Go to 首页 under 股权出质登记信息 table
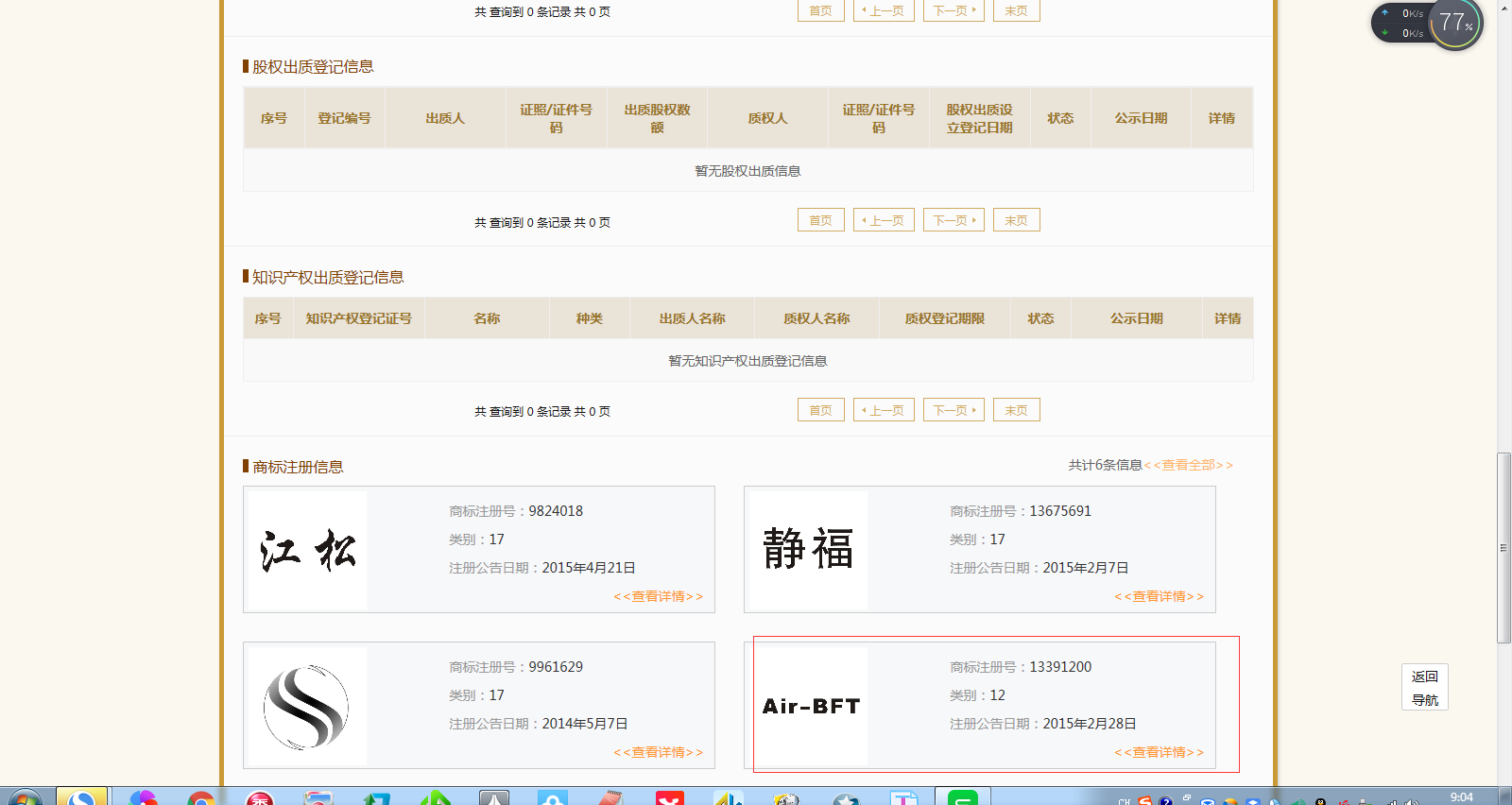 pos(821,220)
